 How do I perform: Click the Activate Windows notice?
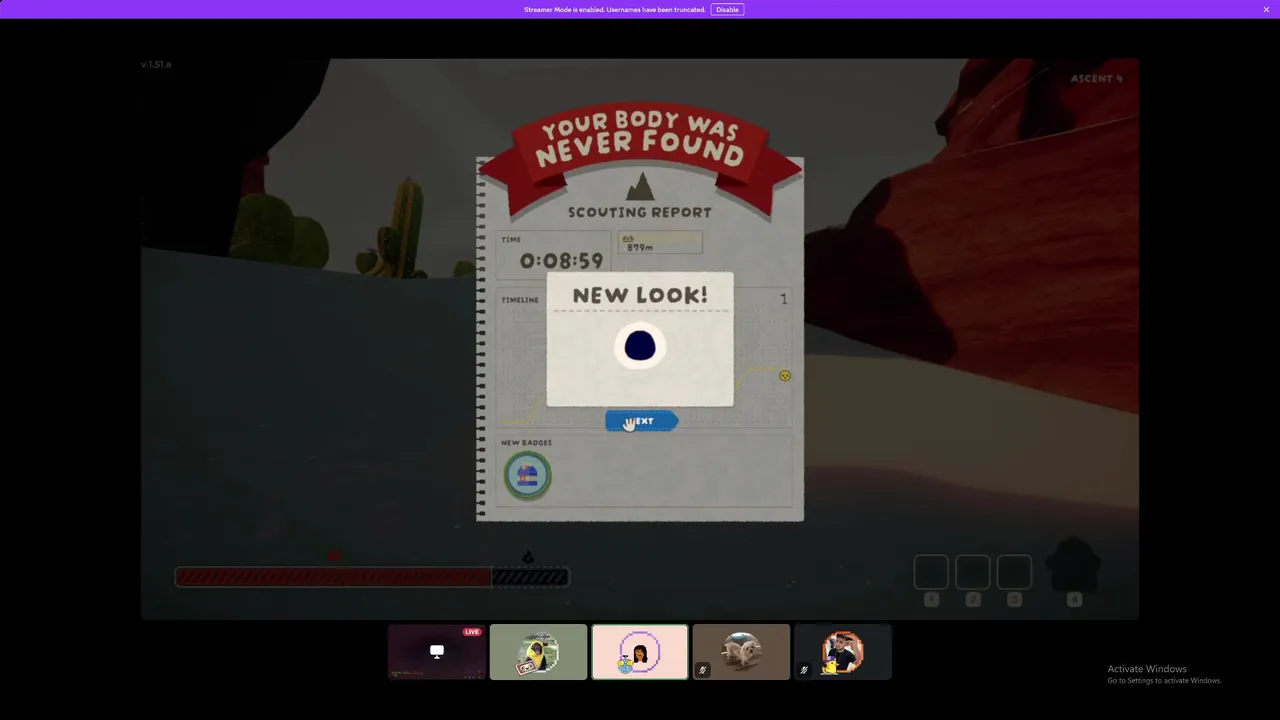(1164, 674)
